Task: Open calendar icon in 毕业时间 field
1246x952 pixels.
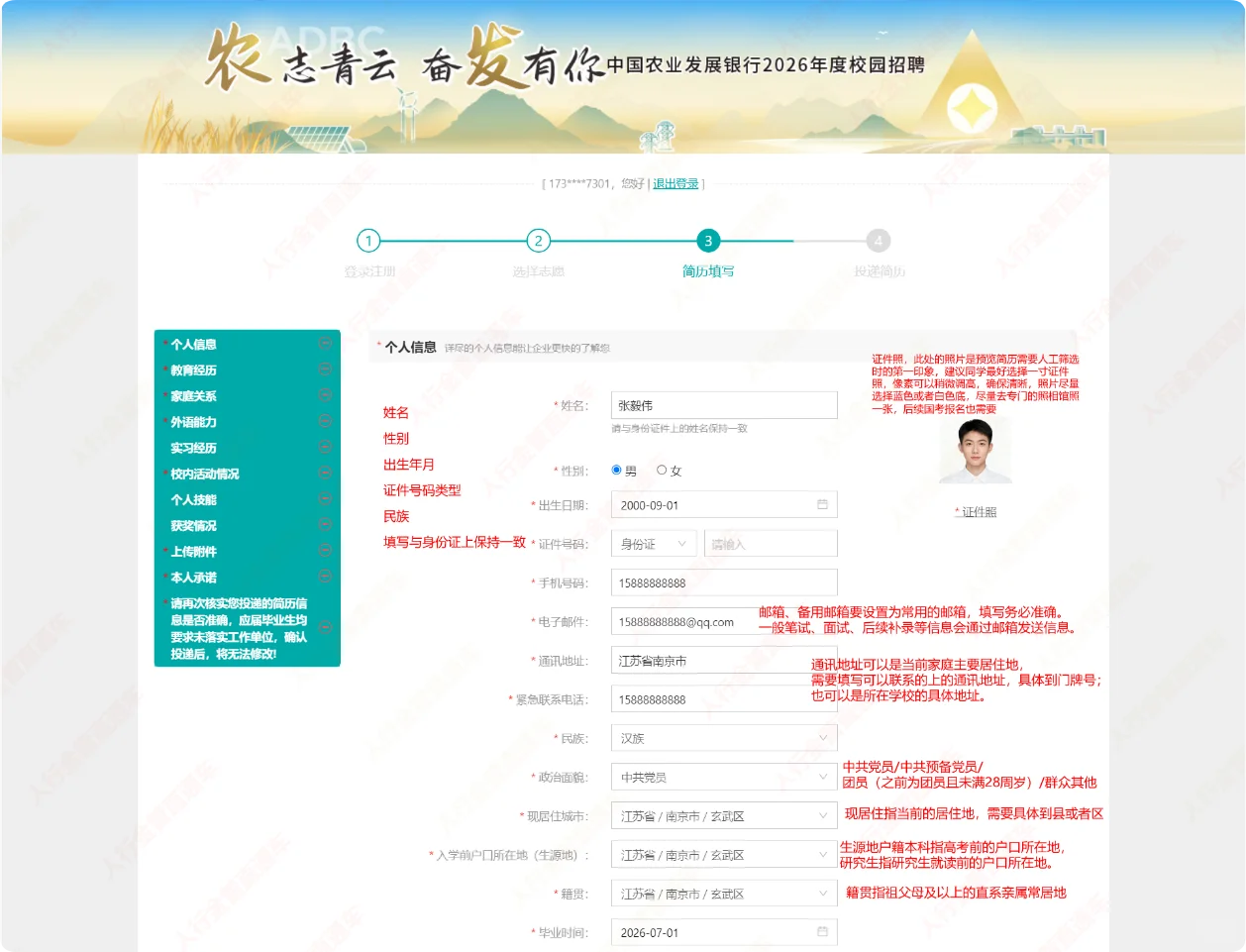Action: pos(822,932)
